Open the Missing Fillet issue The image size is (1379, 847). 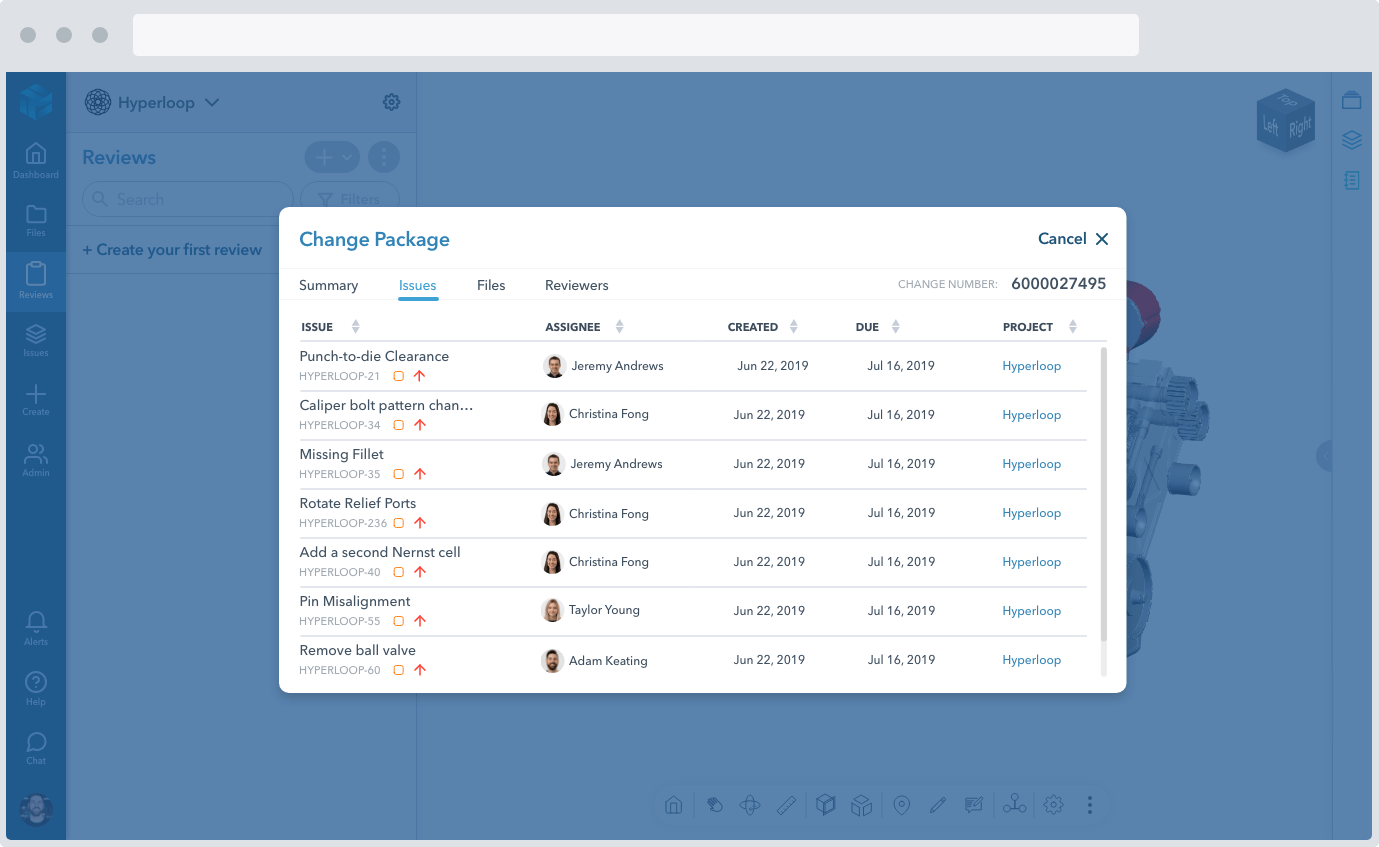point(342,454)
